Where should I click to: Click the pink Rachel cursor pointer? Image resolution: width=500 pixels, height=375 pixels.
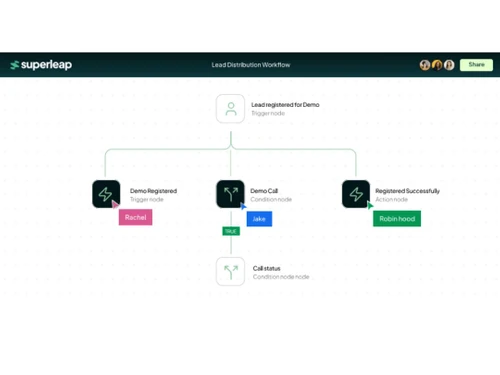115,204
